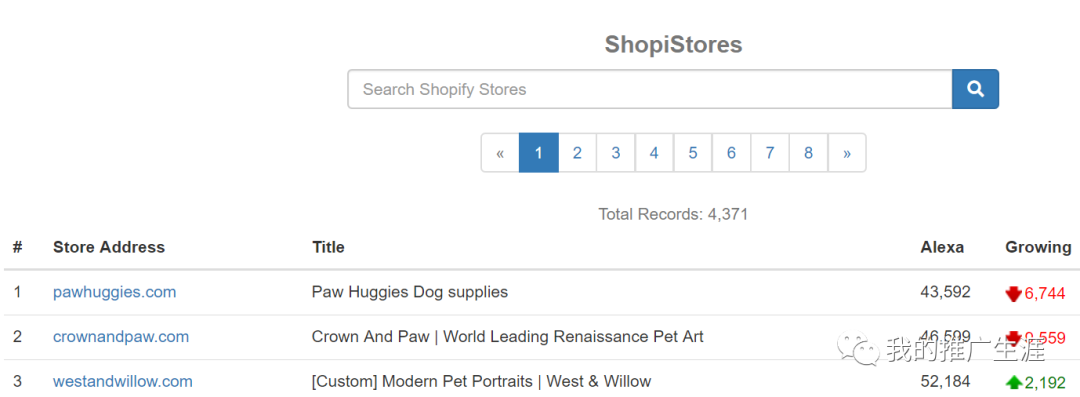Jump to page 4 of results
Screen dimensions: 1080x397
[x=654, y=153]
